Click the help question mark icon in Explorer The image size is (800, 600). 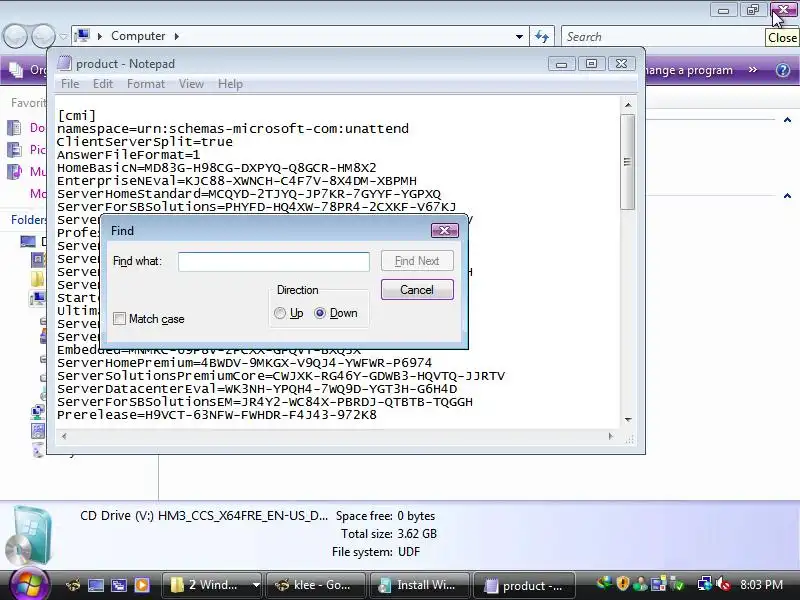783,70
